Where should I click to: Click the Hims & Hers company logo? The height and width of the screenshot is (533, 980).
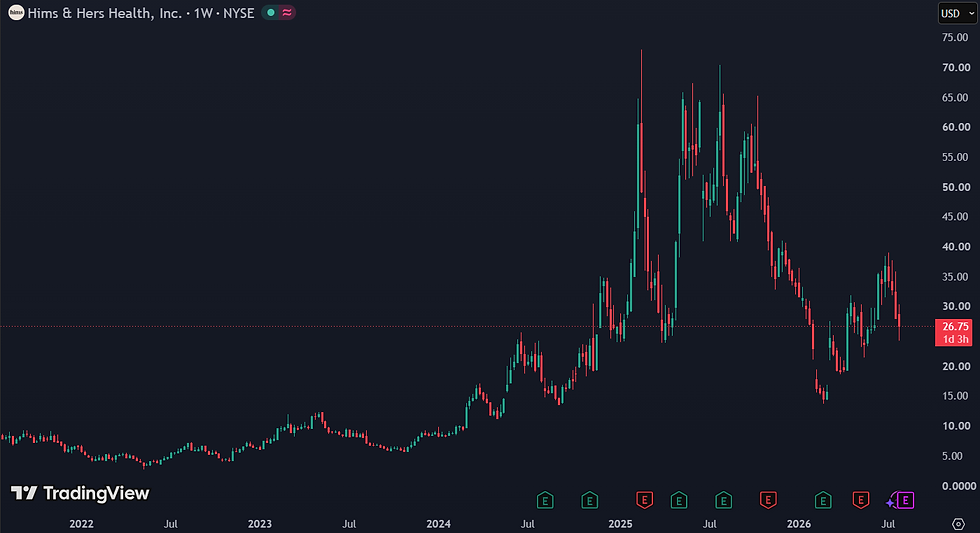pyautogui.click(x=16, y=12)
